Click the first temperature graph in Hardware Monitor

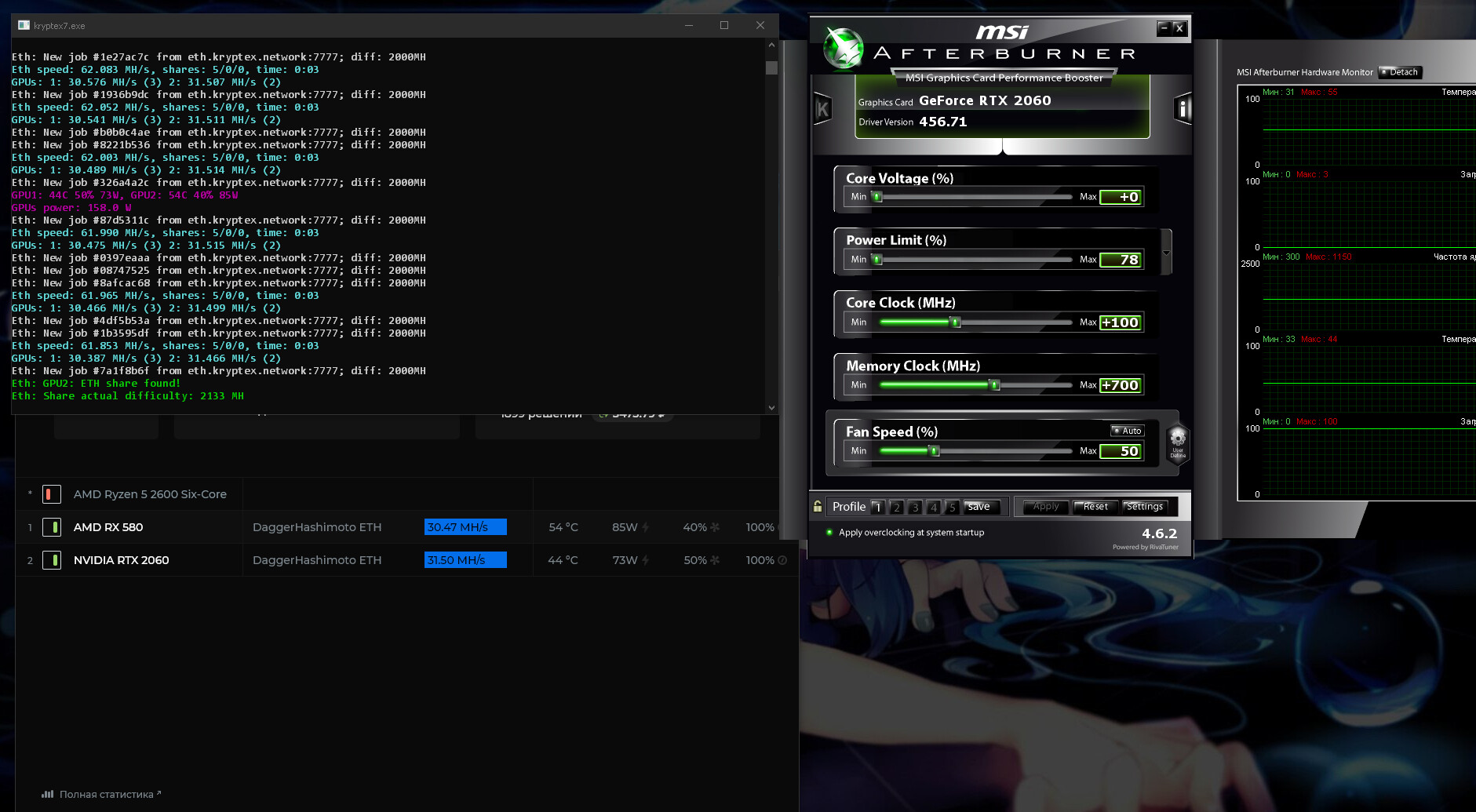click(x=1368, y=131)
